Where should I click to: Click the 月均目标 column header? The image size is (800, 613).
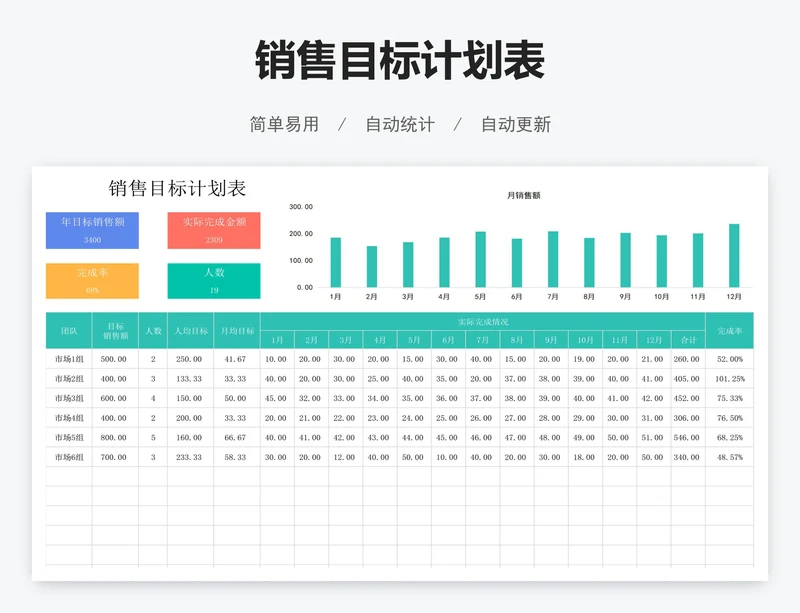[x=237, y=331]
